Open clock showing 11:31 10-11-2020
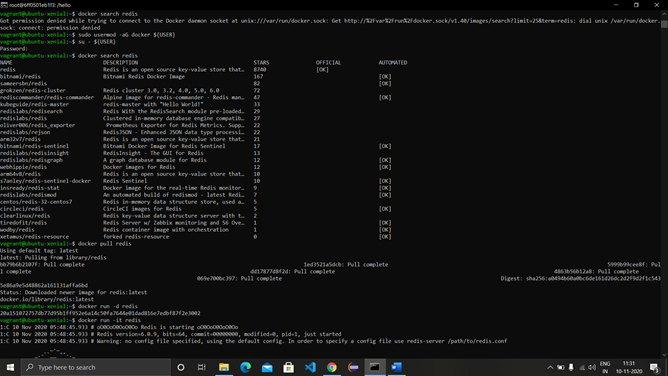The image size is (668, 376). (629, 367)
